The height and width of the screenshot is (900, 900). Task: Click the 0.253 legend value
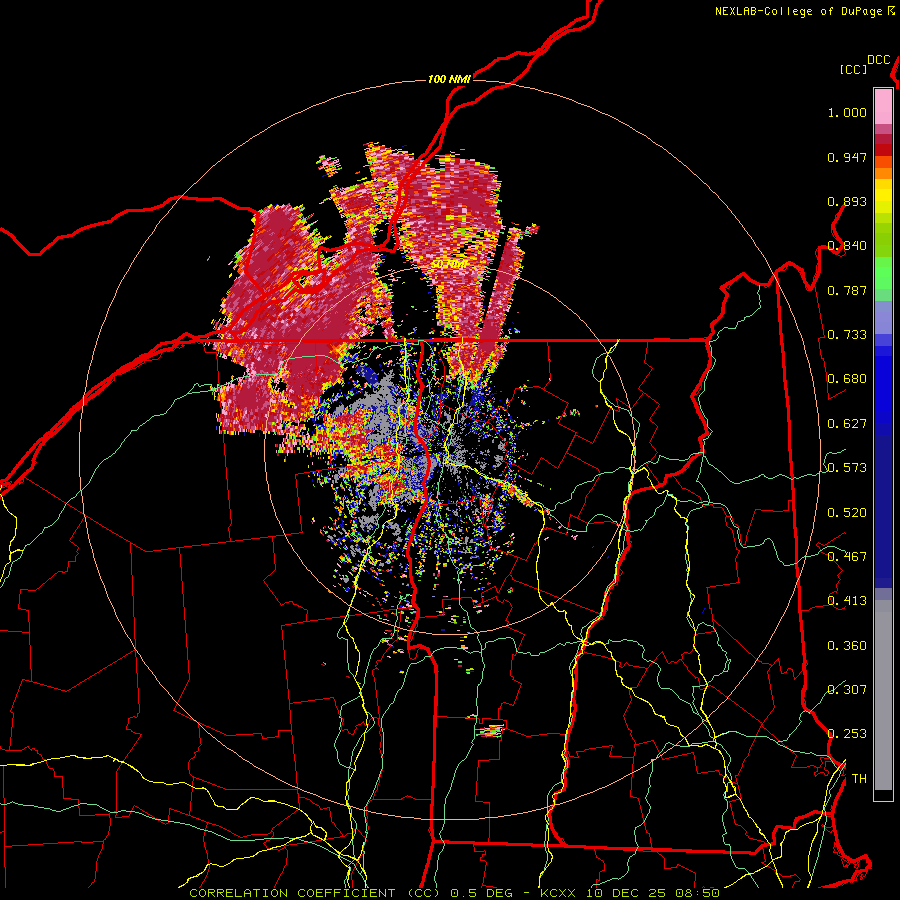point(847,734)
